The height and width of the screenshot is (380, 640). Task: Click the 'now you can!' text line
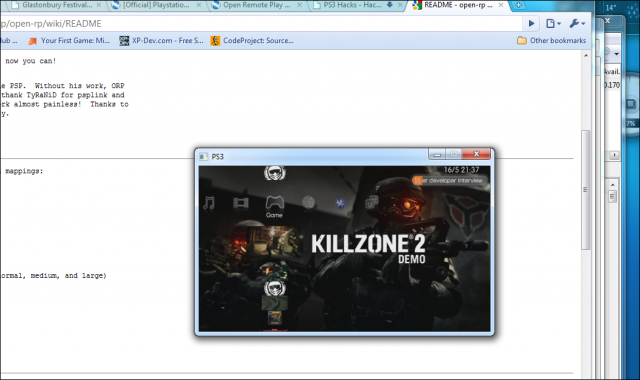pyautogui.click(x=31, y=61)
